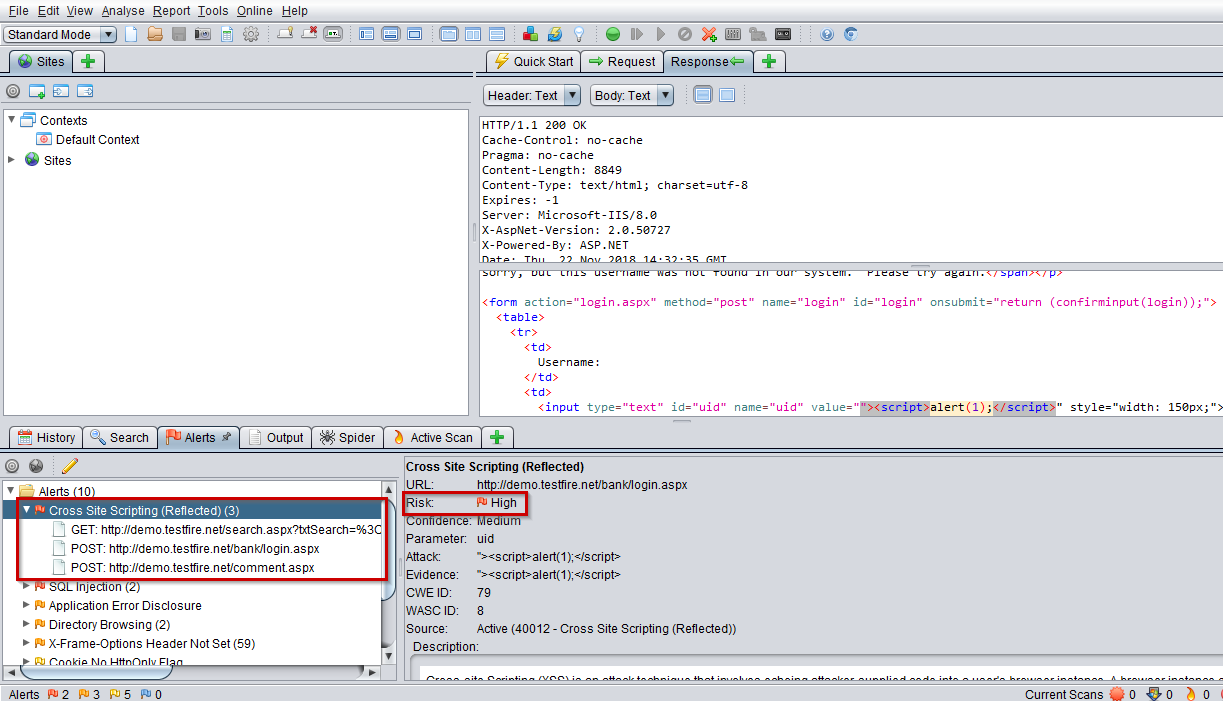Click the Persist Session disk icon

178,34
